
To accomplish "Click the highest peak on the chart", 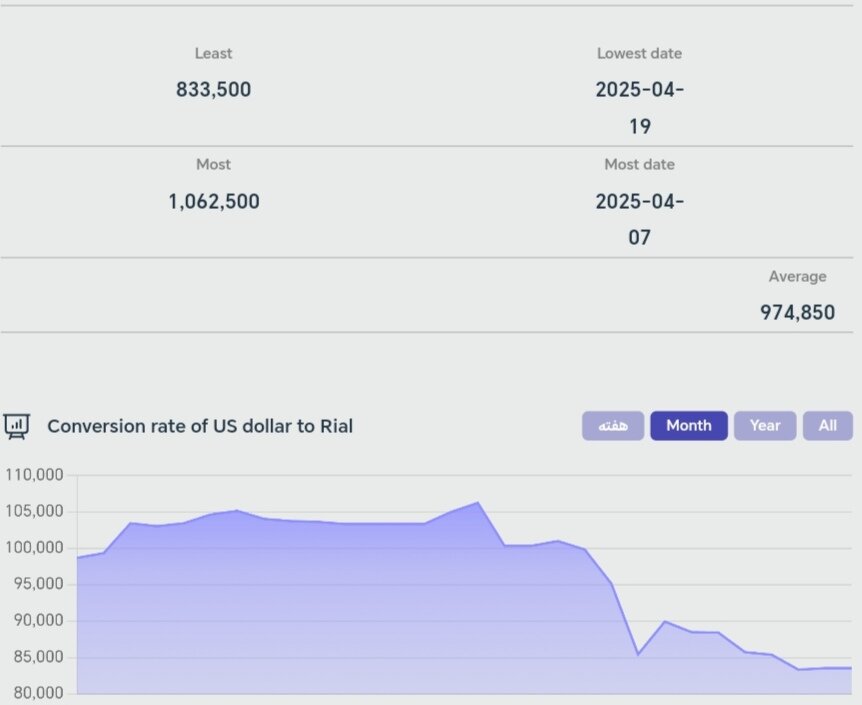I will coord(478,503).
